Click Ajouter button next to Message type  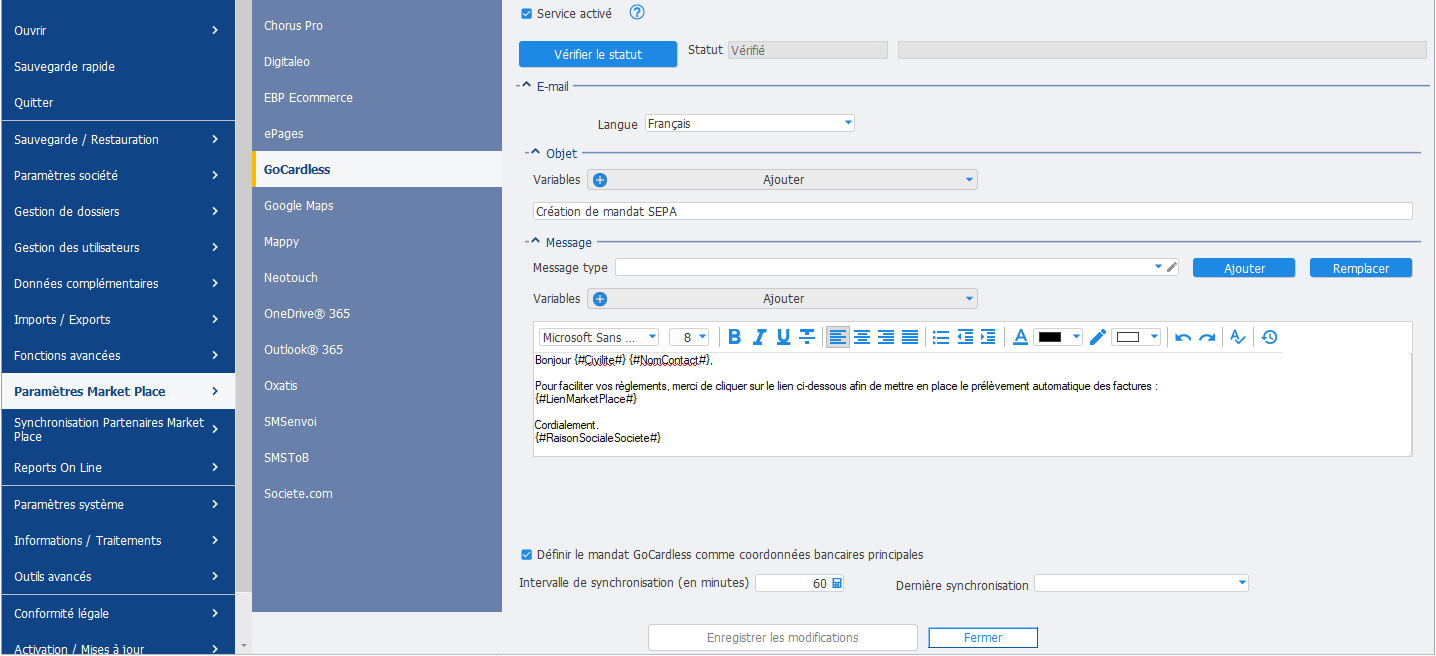point(1244,268)
